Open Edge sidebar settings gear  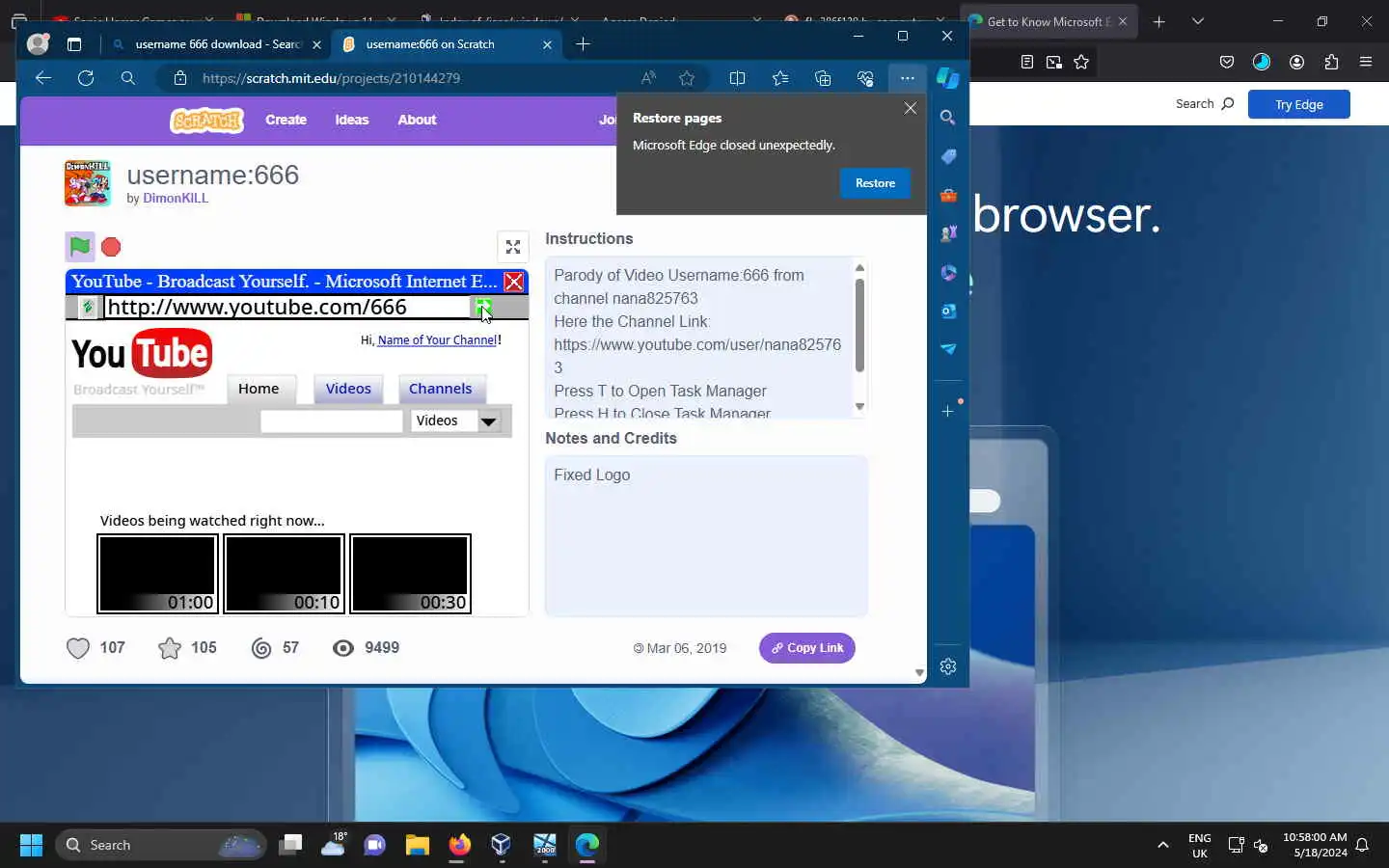tap(948, 666)
